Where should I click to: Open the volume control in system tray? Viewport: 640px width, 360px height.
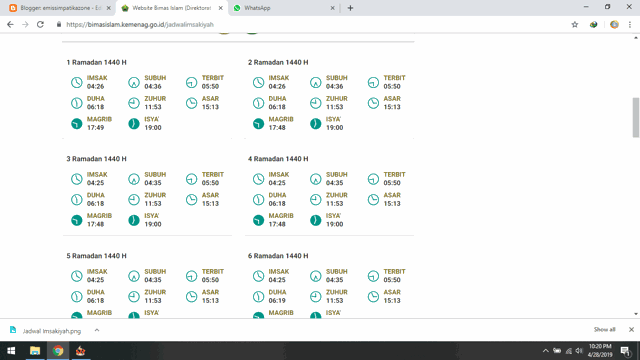(579, 351)
